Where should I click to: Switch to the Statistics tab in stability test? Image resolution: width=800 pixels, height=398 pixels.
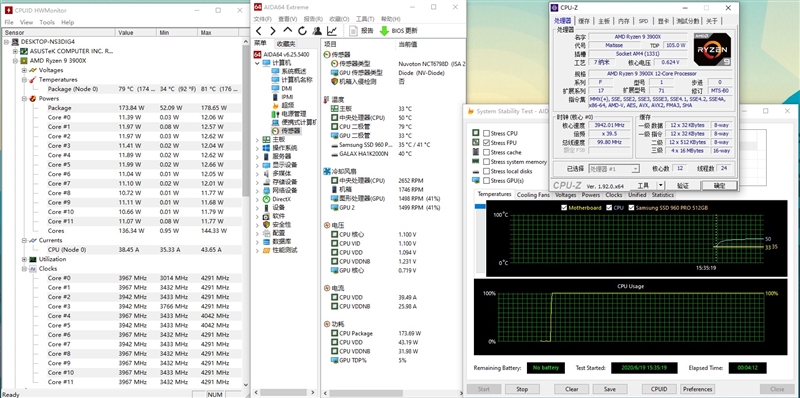(662, 195)
